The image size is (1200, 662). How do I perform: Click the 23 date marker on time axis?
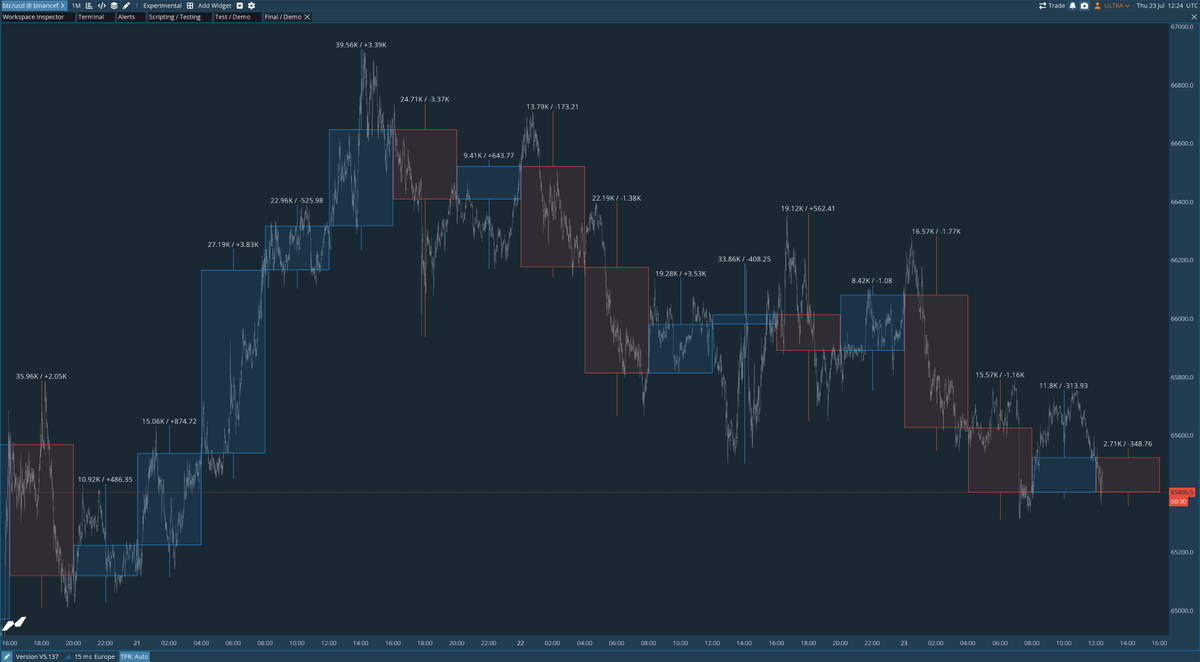coord(904,643)
